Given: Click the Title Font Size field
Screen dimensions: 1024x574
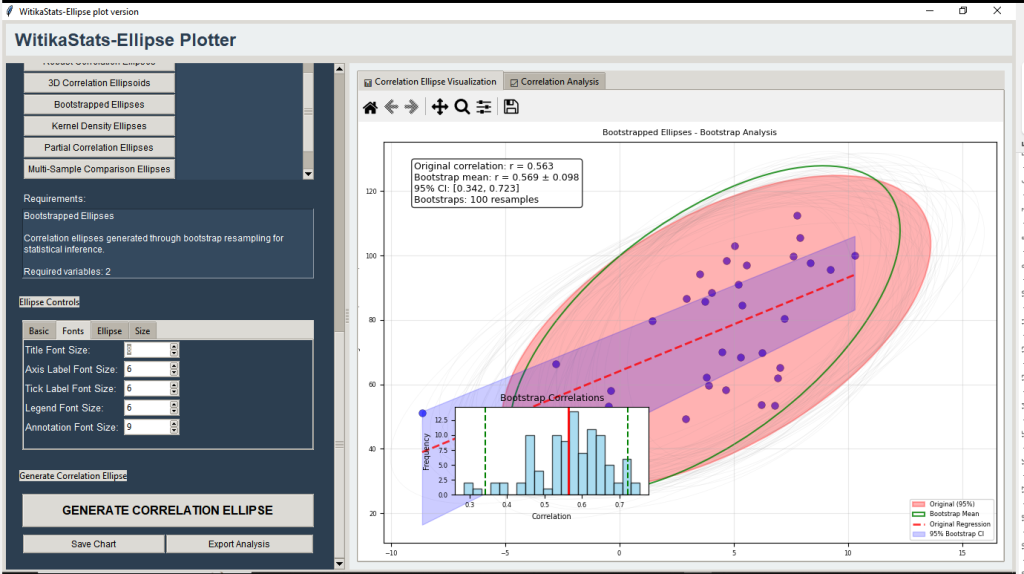Looking at the screenshot, I should pyautogui.click(x=147, y=350).
